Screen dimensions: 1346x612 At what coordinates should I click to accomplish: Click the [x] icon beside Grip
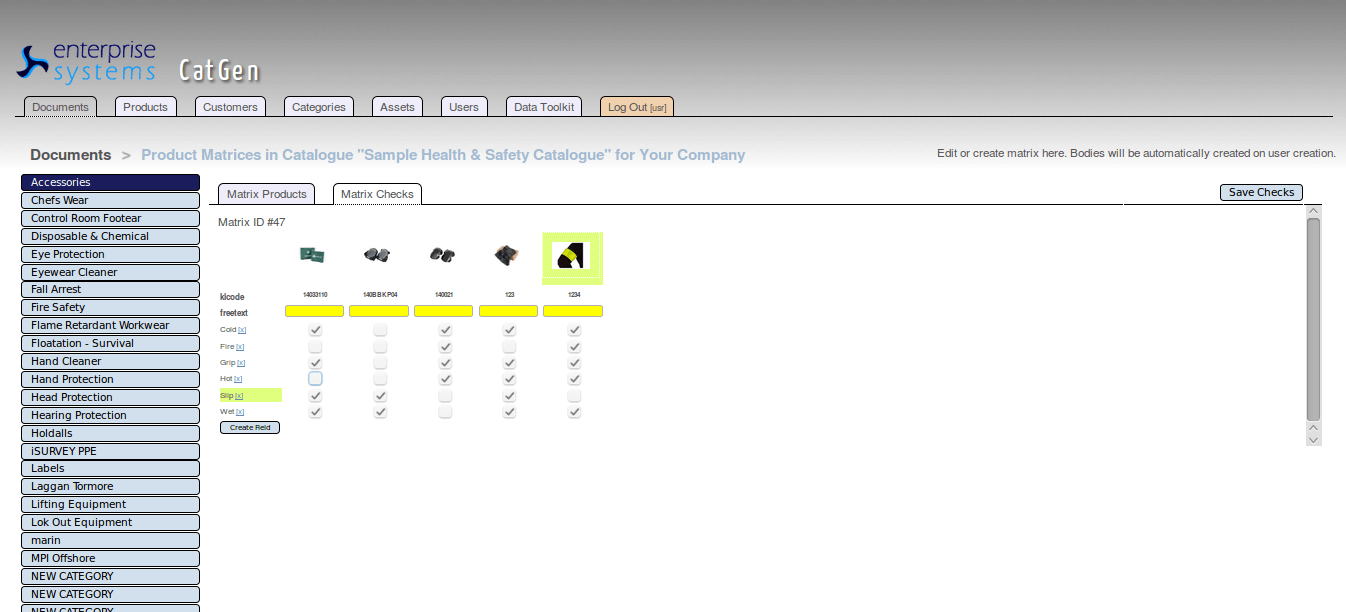[x=241, y=363]
